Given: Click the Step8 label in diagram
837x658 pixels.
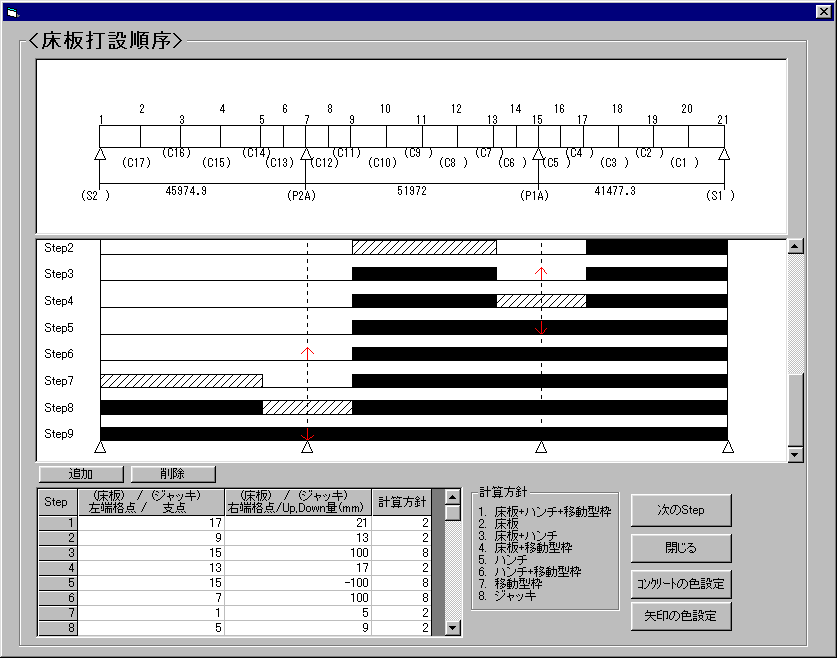Looking at the screenshot, I should click(59, 408).
